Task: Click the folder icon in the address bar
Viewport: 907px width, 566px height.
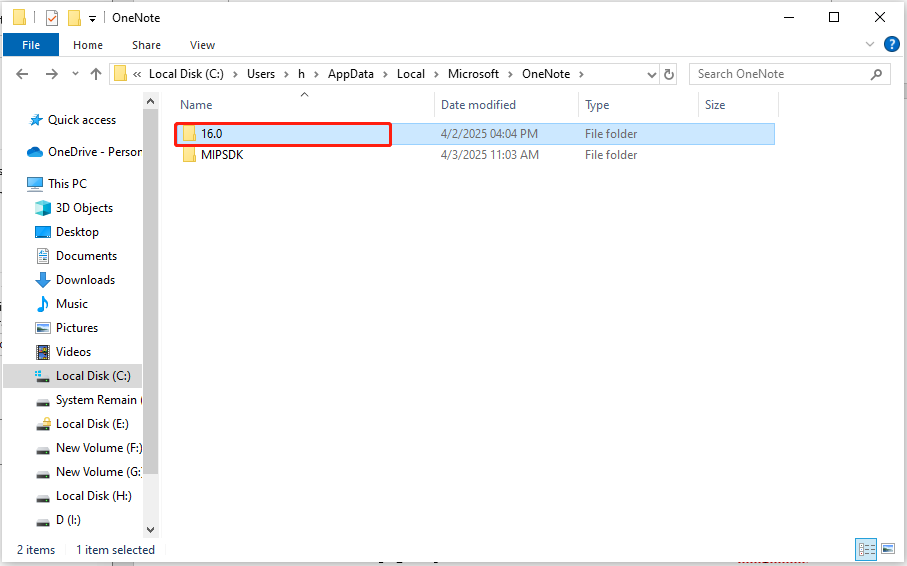Action: pyautogui.click(x=120, y=74)
